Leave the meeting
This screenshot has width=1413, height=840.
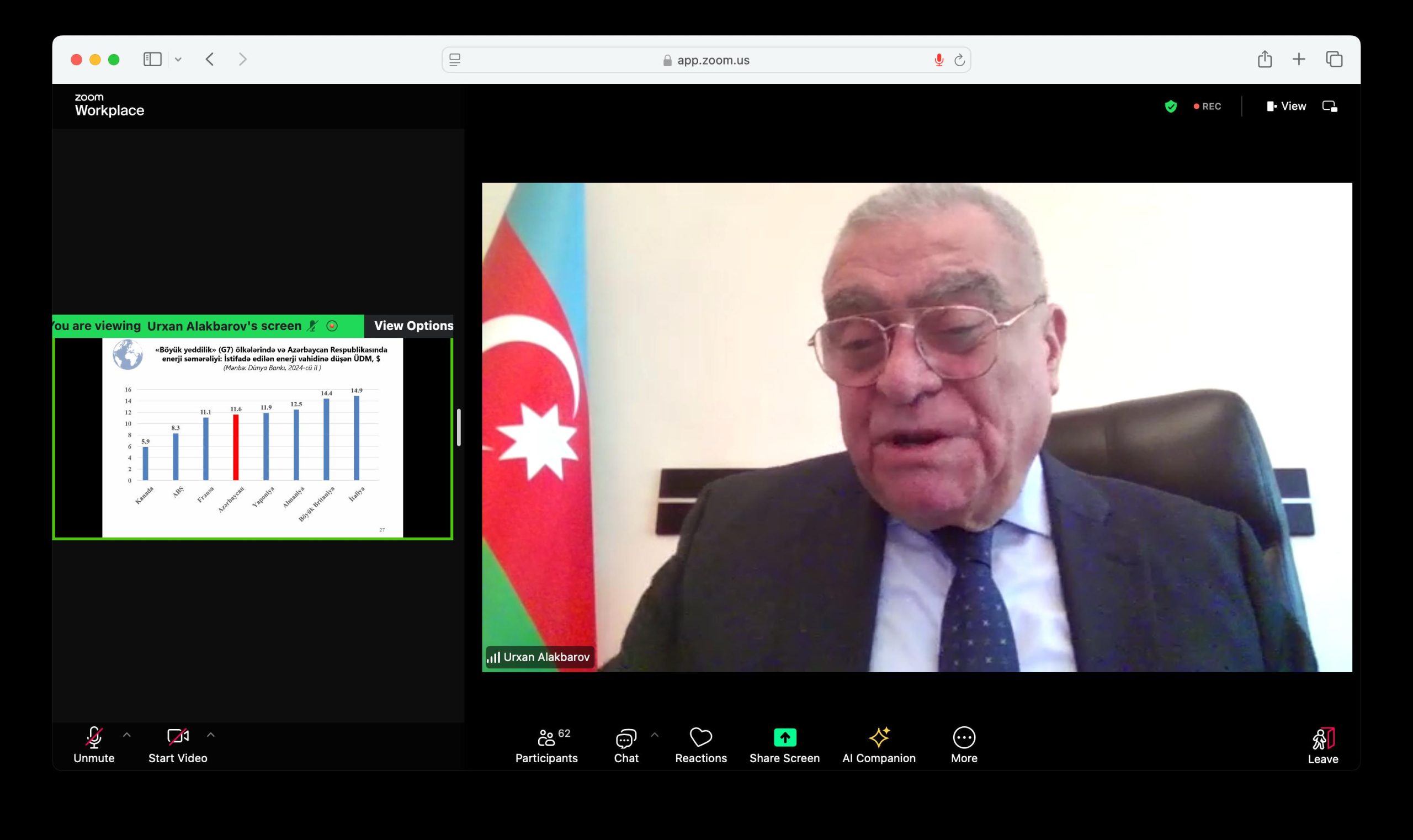1323,745
